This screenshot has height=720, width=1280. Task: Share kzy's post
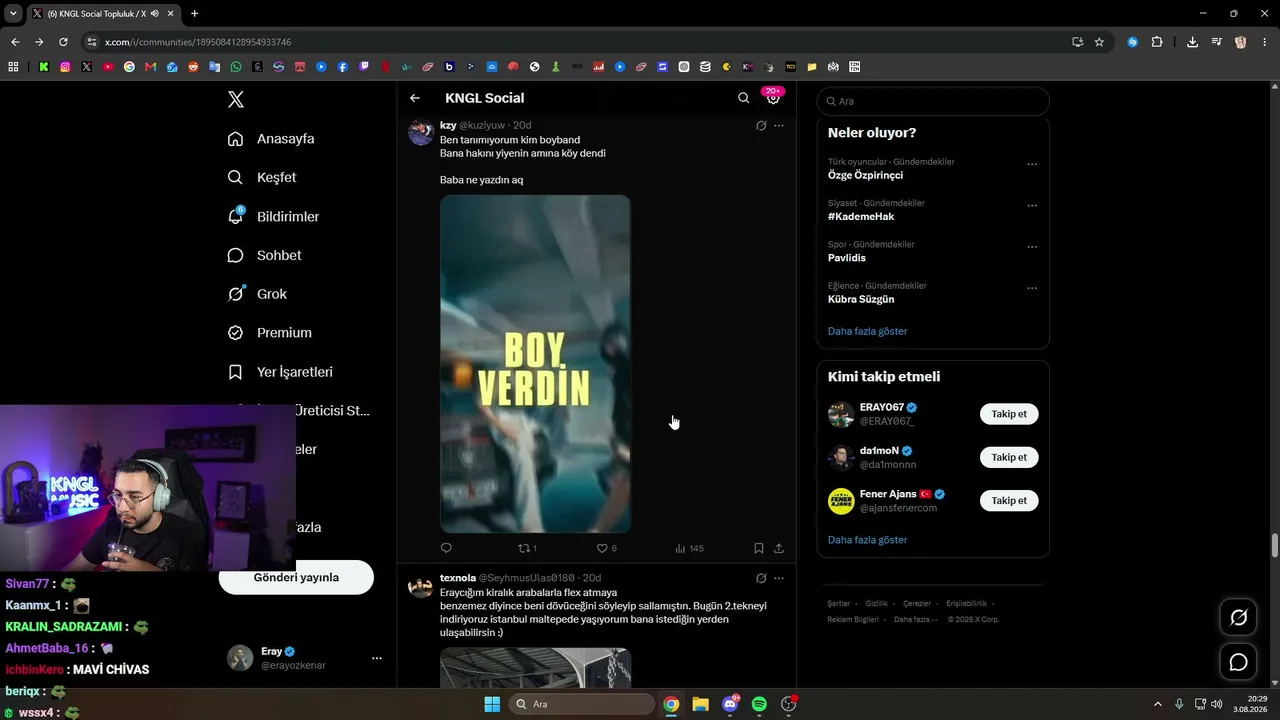tap(779, 548)
